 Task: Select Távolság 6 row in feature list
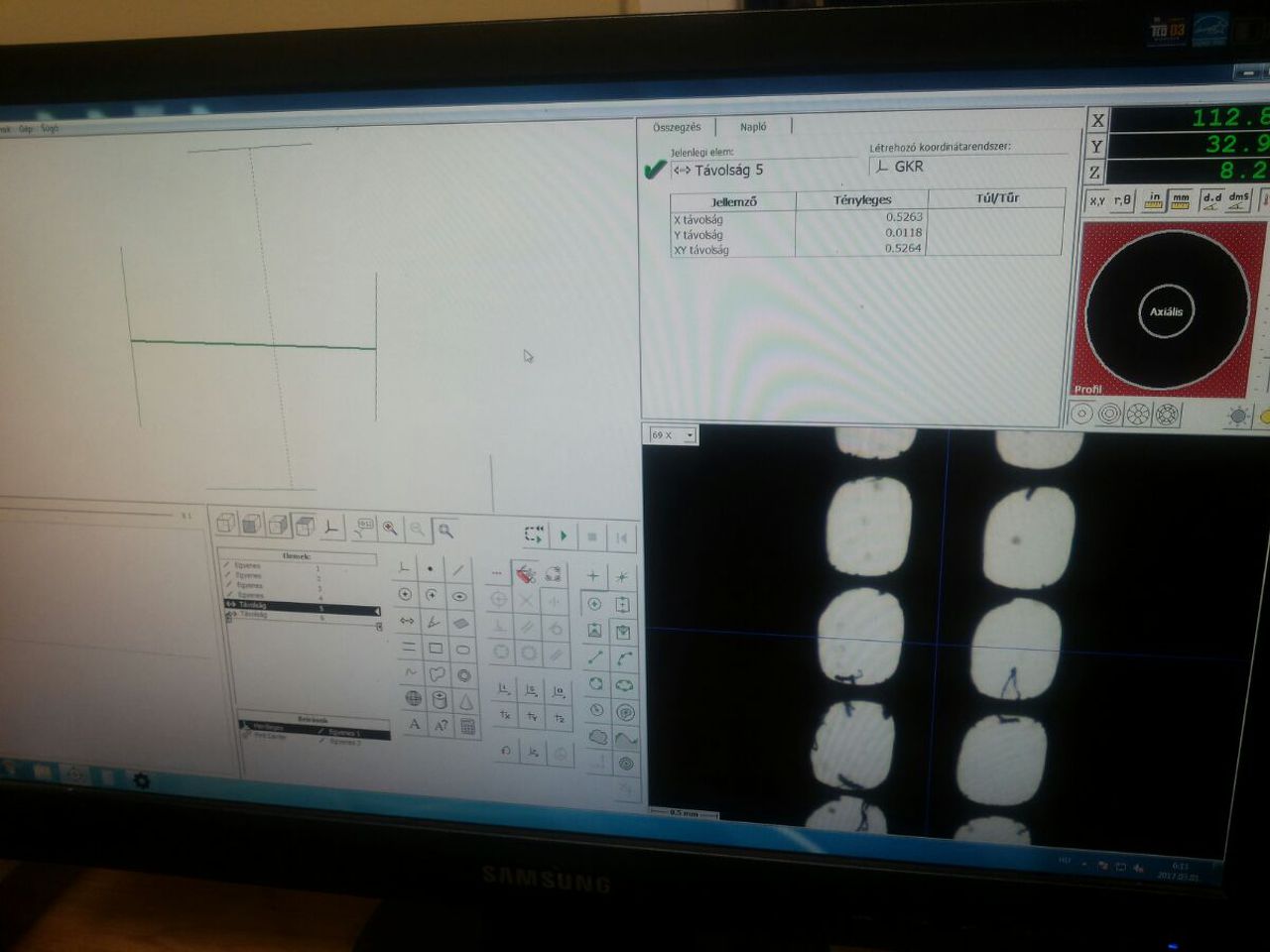[303, 615]
